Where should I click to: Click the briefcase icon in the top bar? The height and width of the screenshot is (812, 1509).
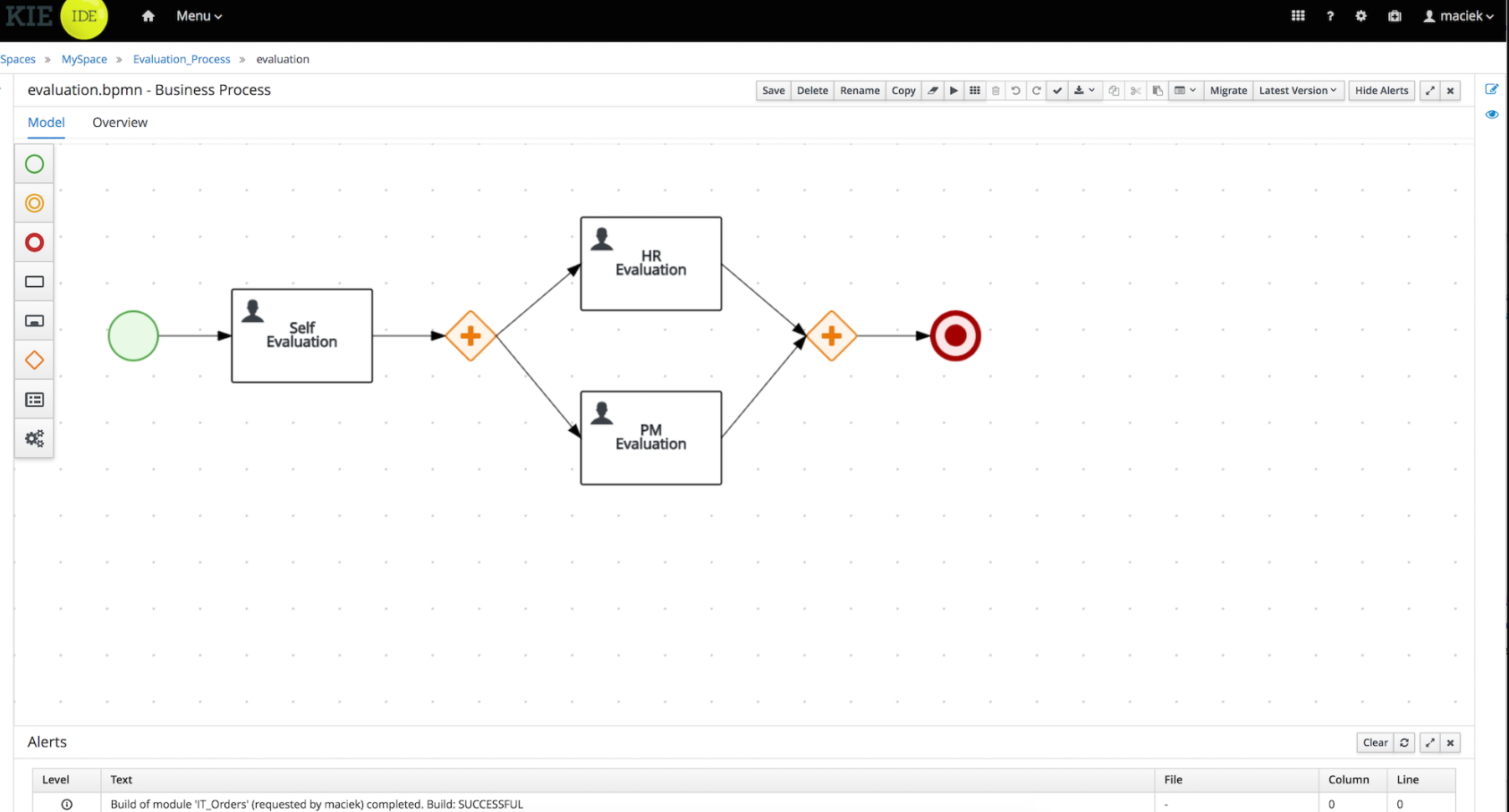(x=1395, y=16)
